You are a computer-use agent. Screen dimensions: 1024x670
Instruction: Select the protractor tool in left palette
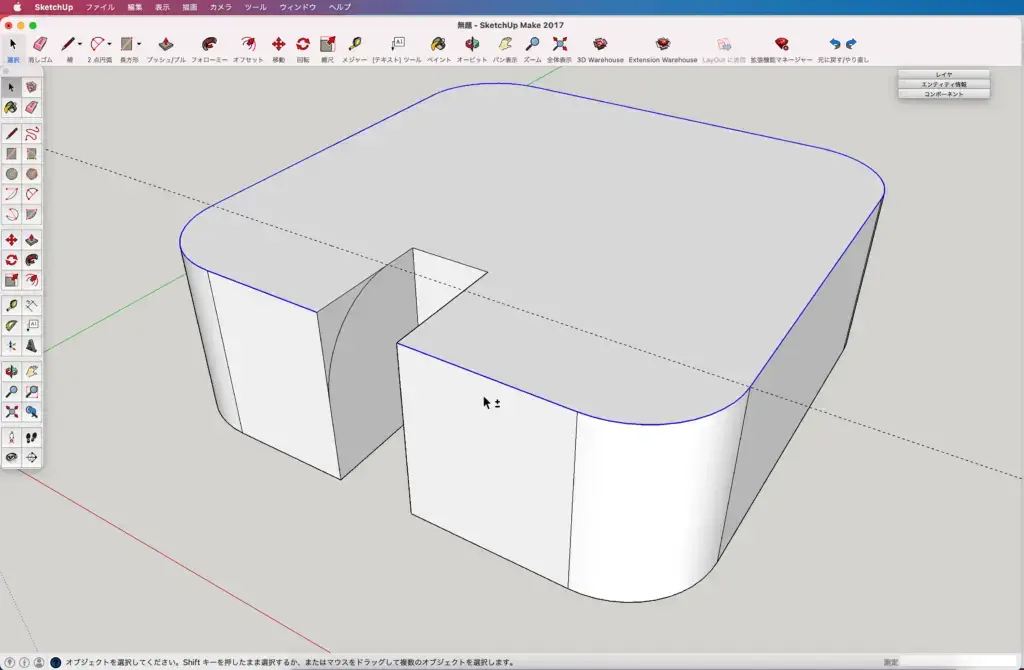tap(12, 326)
